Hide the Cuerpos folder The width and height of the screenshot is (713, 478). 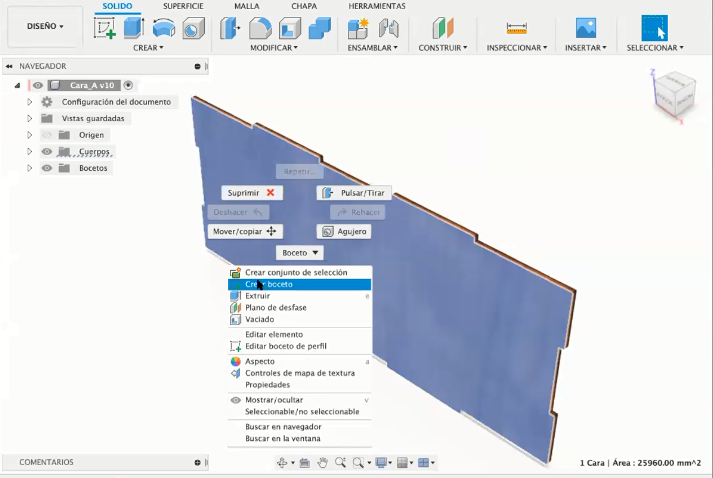pyautogui.click(x=47, y=151)
